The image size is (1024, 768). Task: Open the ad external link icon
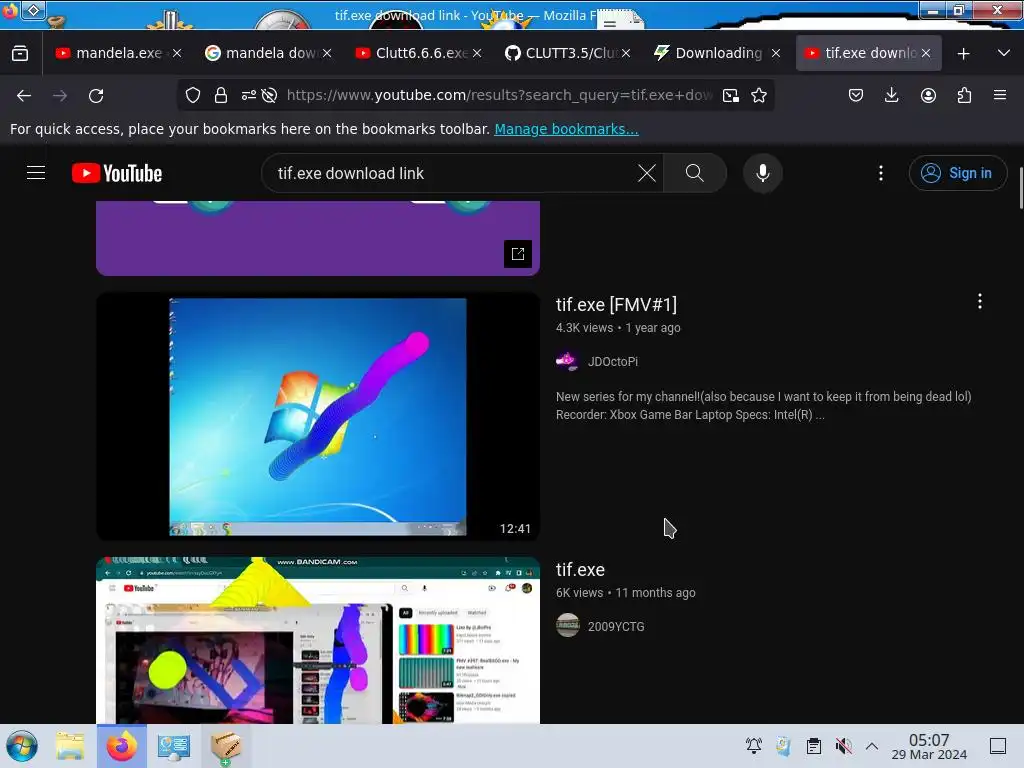518,254
